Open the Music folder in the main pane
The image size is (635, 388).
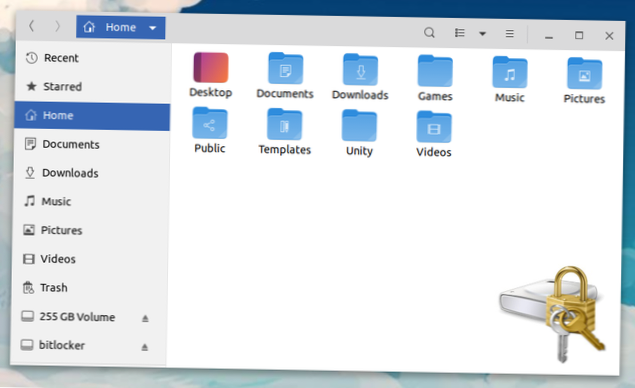[x=510, y=72]
